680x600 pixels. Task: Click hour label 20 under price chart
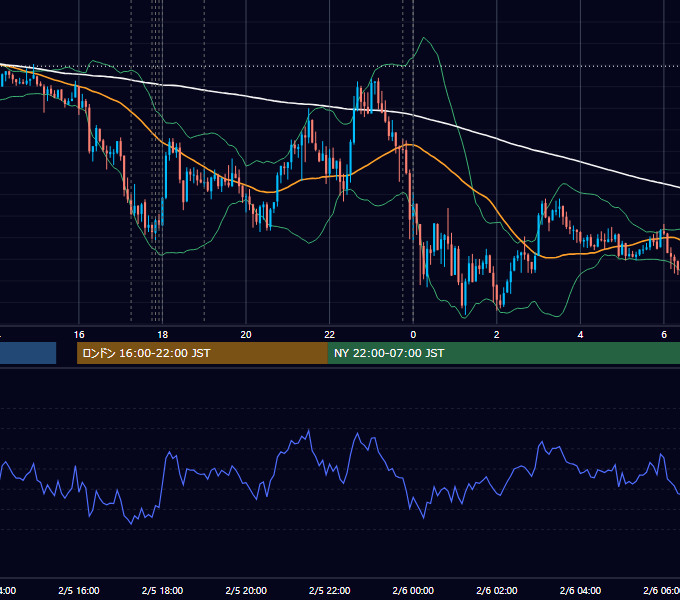click(246, 335)
